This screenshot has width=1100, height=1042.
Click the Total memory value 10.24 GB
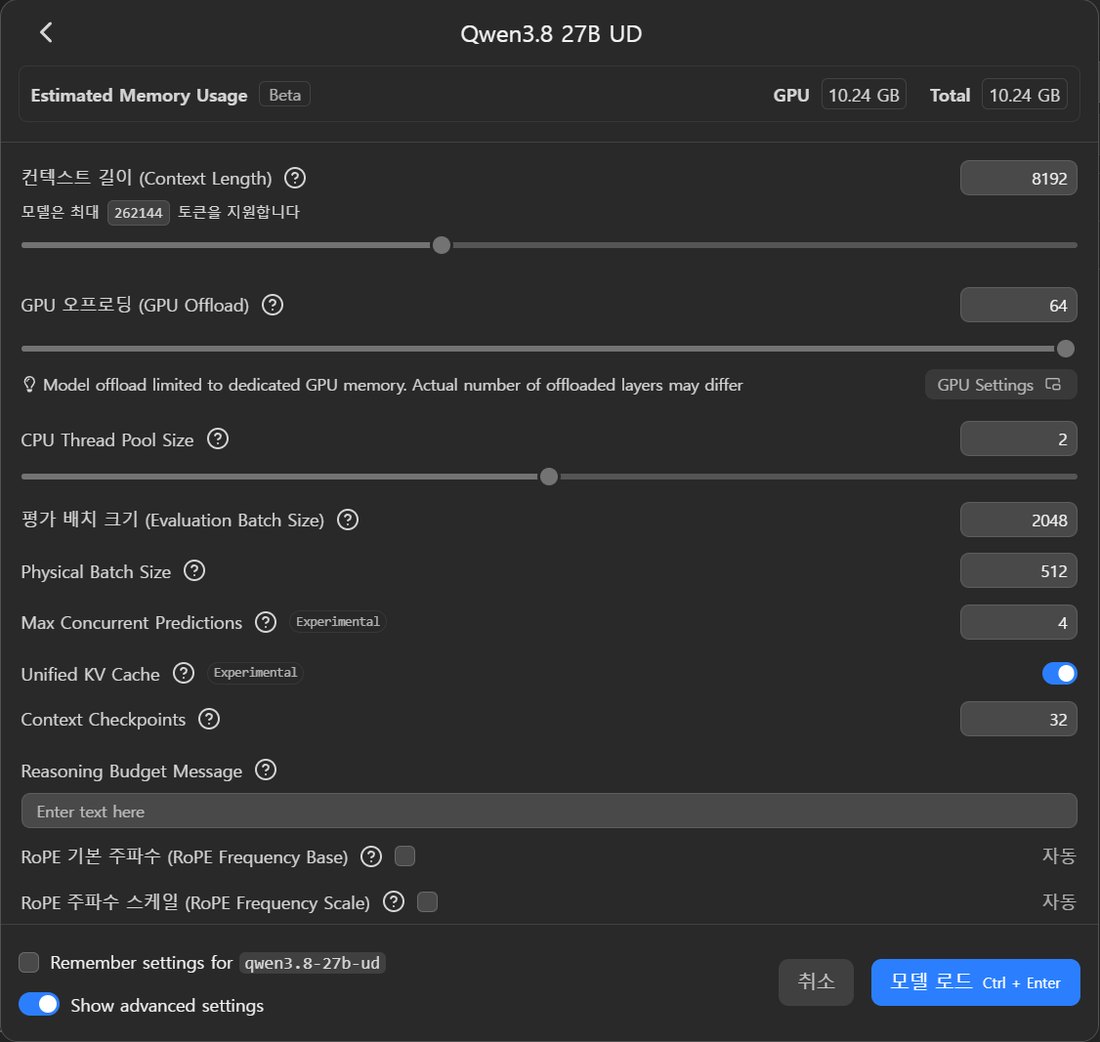click(1024, 95)
